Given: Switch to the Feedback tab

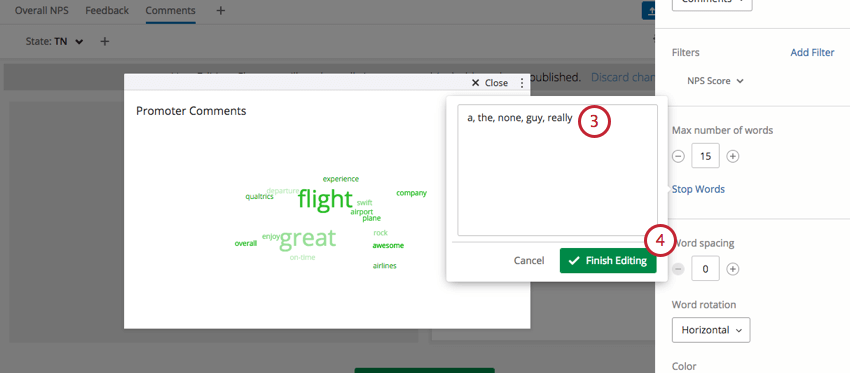Looking at the screenshot, I should tap(107, 10).
